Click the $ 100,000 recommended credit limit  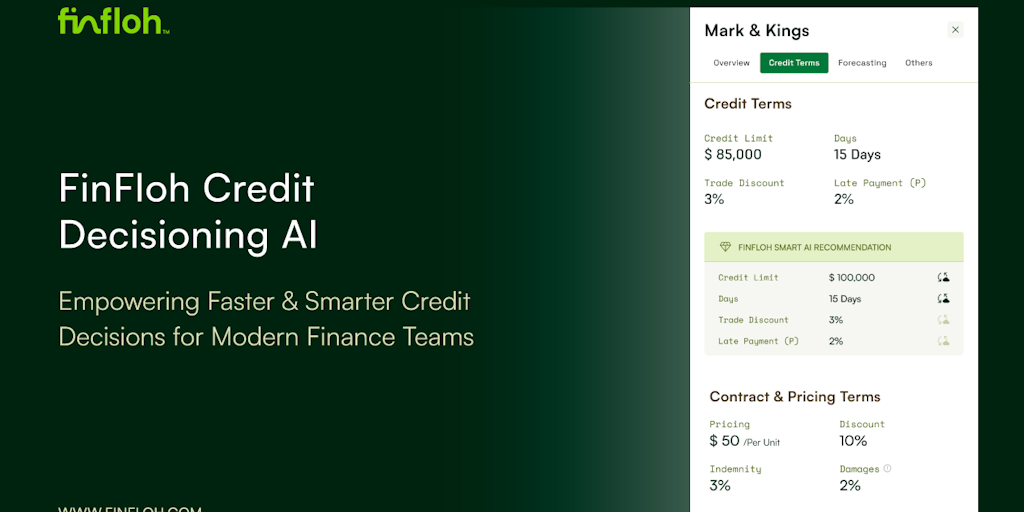pyautogui.click(x=851, y=277)
